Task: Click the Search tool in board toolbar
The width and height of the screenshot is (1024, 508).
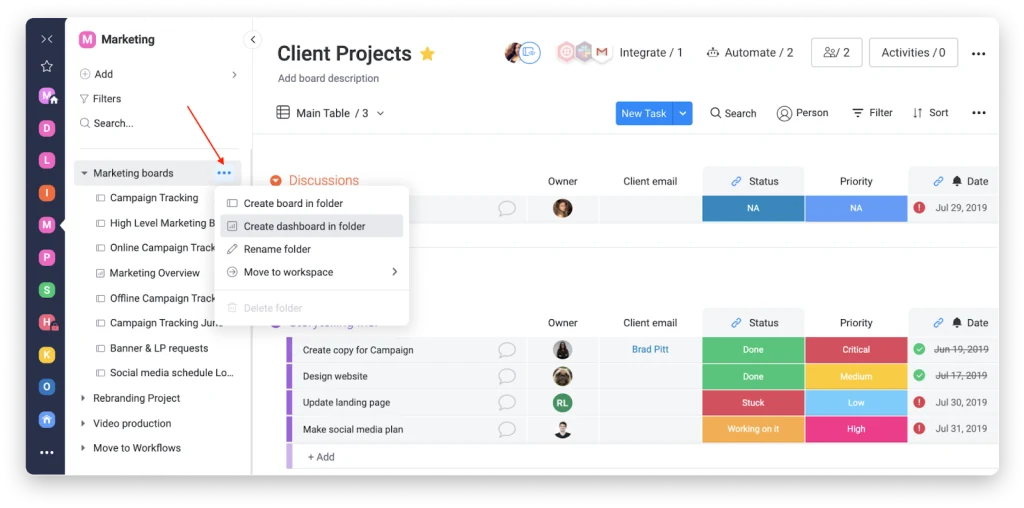Action: click(733, 113)
